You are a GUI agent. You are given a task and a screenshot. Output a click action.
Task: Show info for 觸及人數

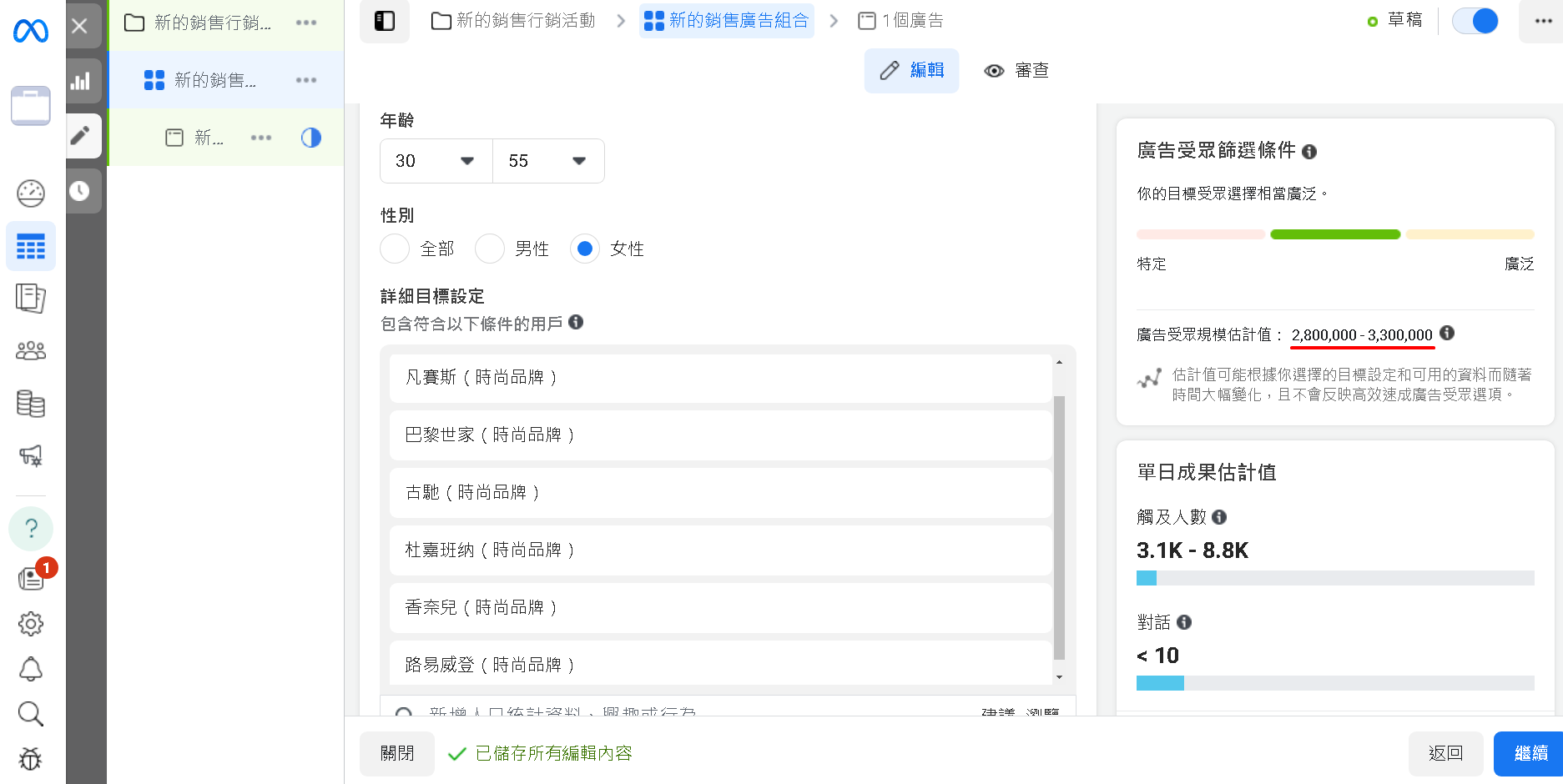click(1219, 517)
